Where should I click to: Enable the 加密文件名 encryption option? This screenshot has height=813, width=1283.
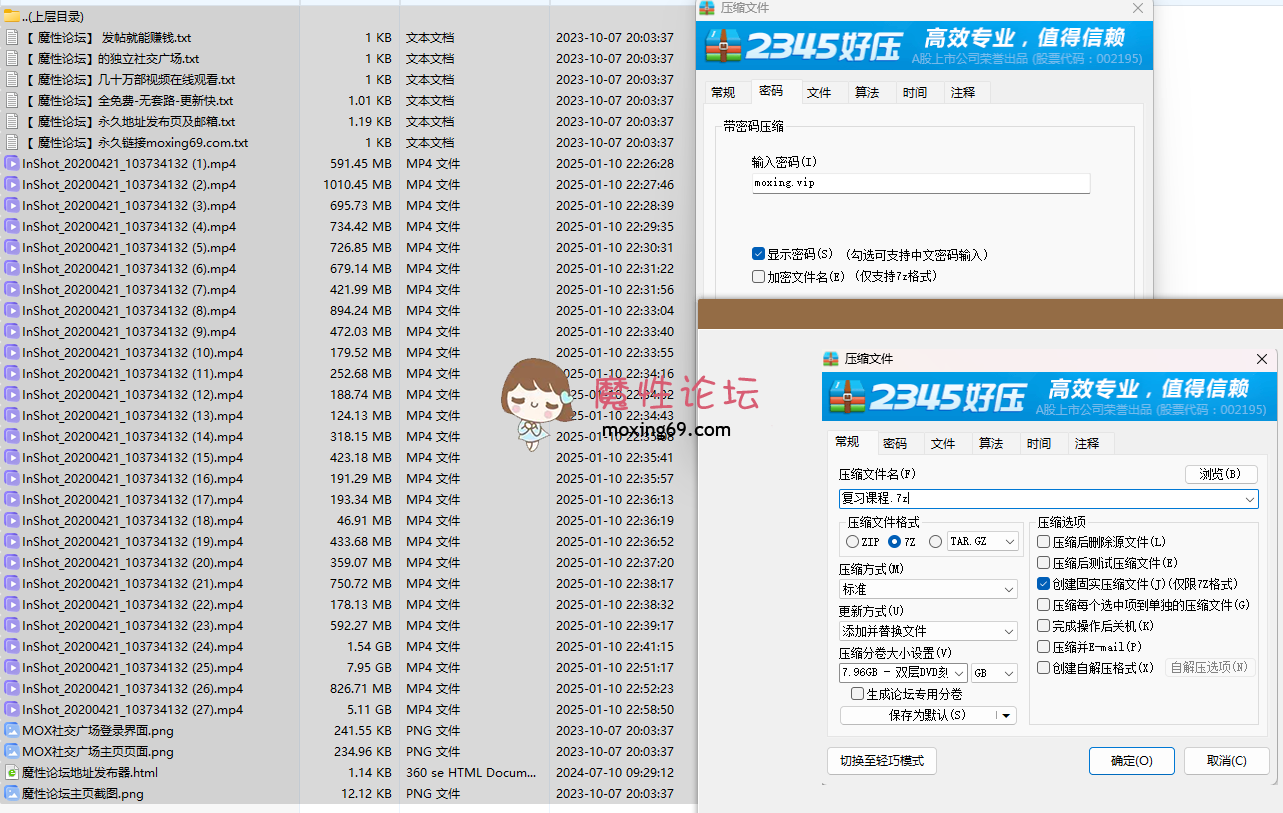click(x=758, y=277)
